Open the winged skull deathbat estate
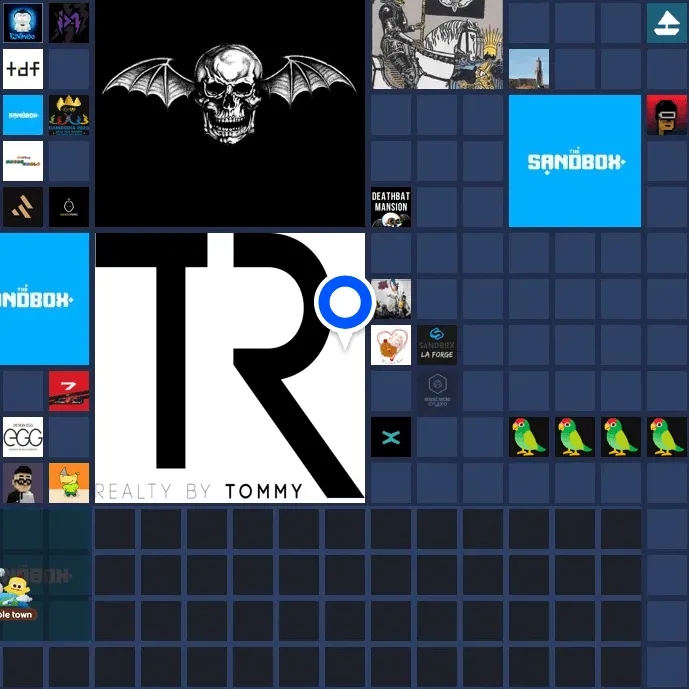Viewport: 689px width, 689px height. coord(230,113)
